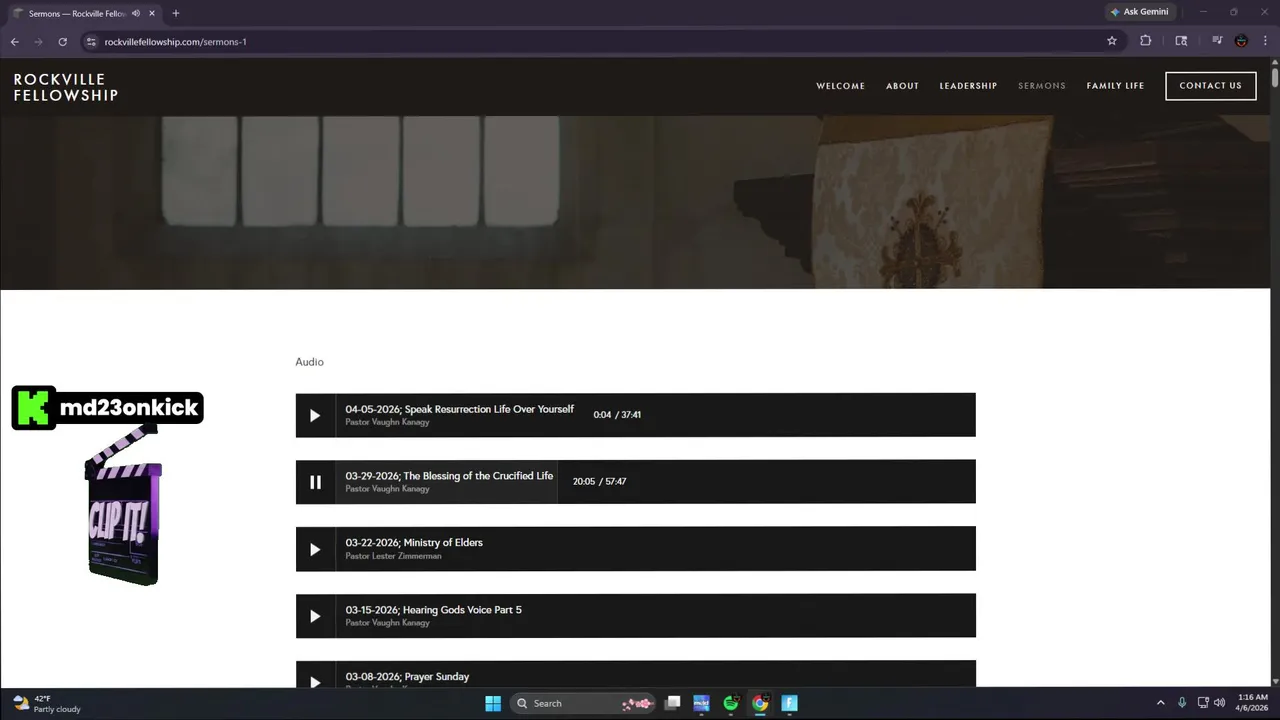Open the Sermons nav link

pyautogui.click(x=1042, y=86)
